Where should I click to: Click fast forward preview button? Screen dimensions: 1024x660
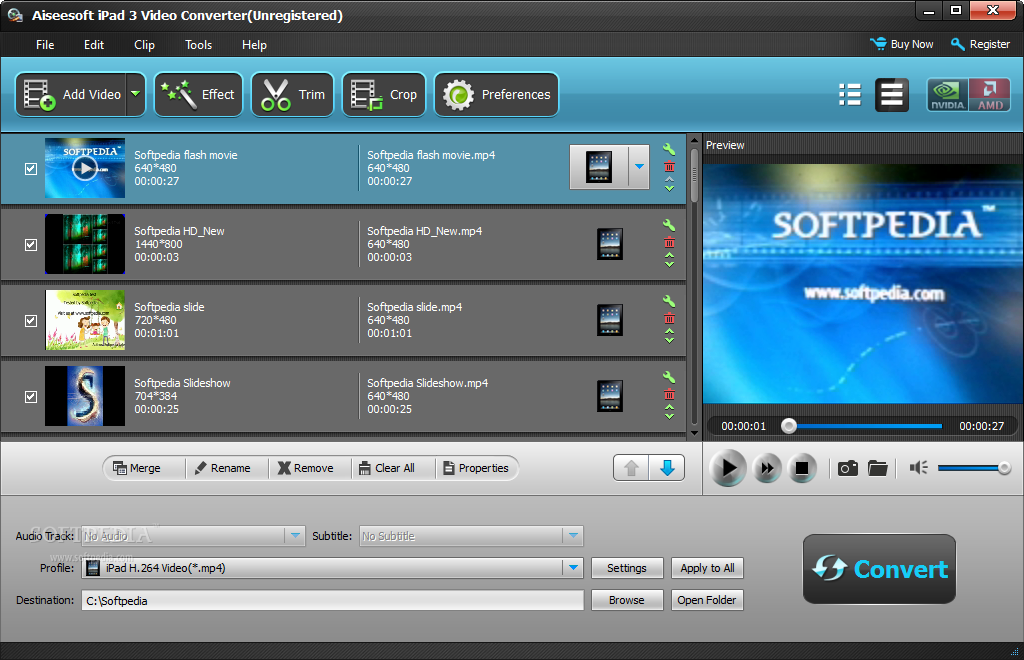[x=767, y=468]
